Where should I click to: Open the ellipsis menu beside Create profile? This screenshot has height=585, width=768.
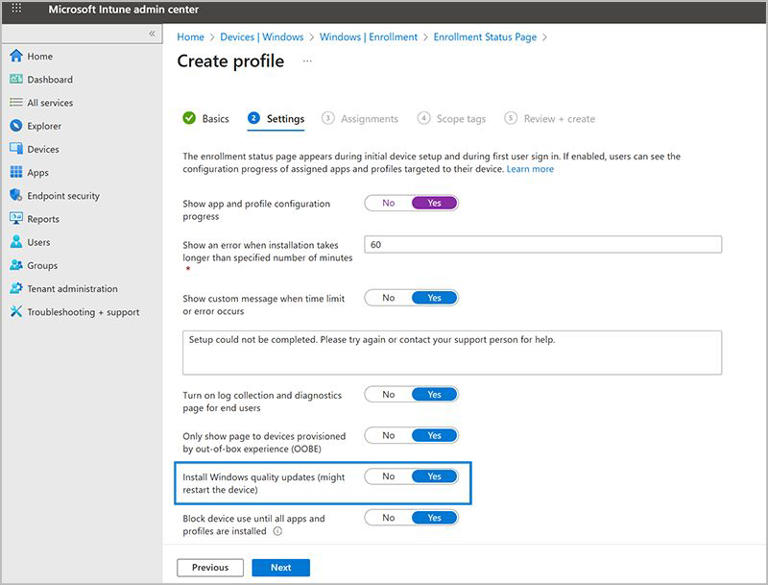tap(307, 61)
